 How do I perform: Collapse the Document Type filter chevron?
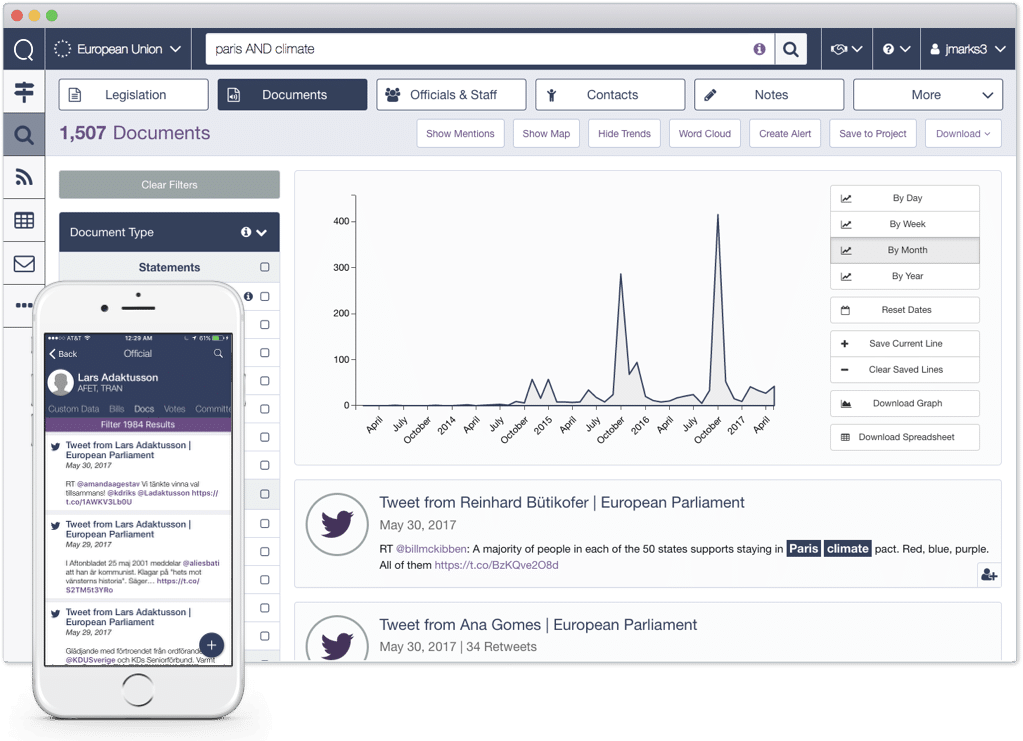tap(262, 233)
